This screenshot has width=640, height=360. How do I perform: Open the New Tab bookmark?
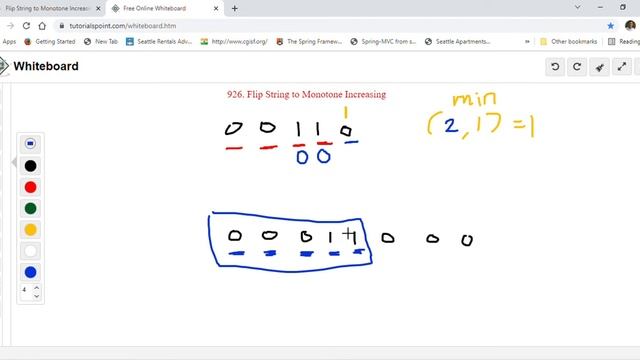pos(101,42)
